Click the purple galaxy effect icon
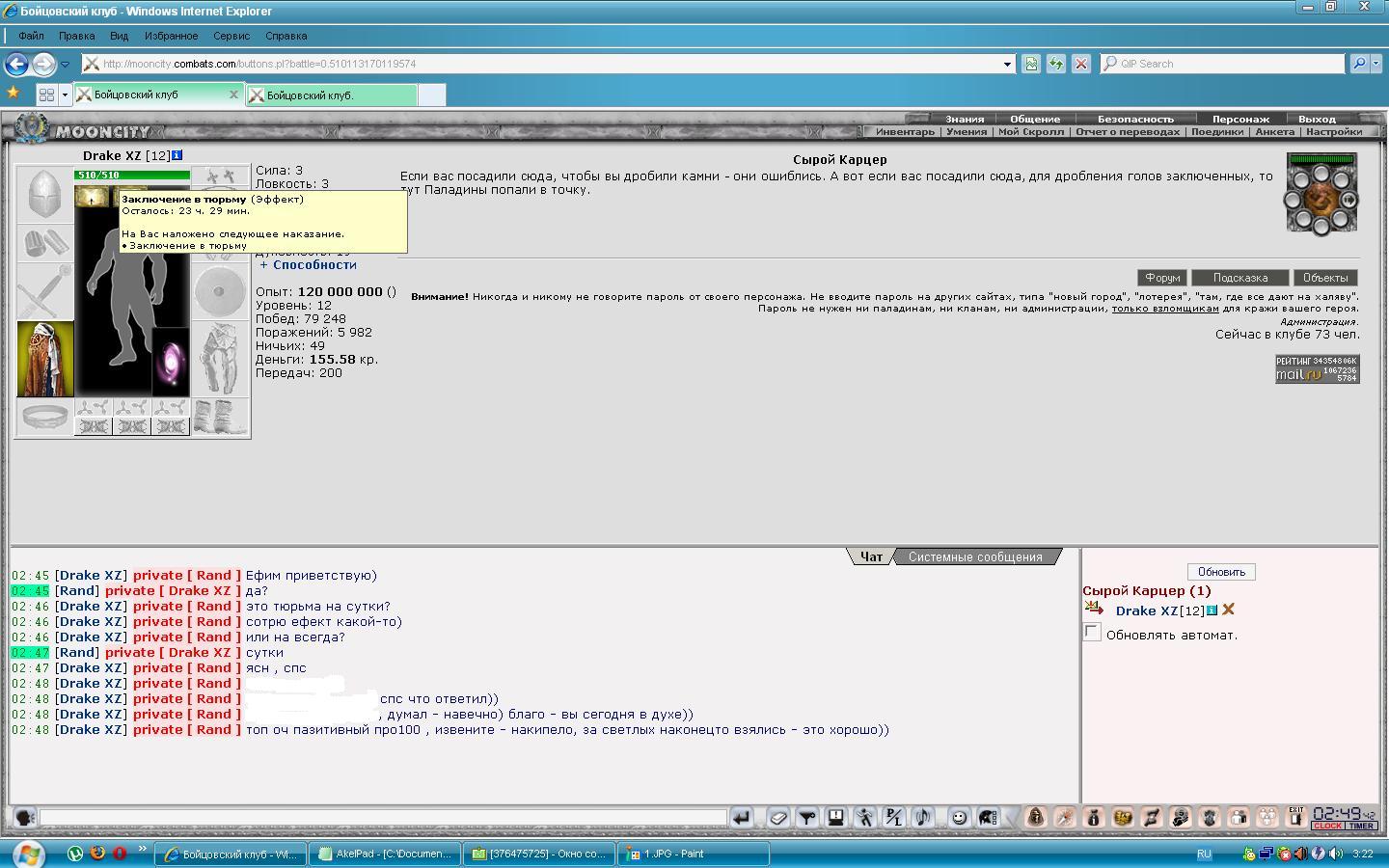The image size is (1389, 868). tap(171, 361)
